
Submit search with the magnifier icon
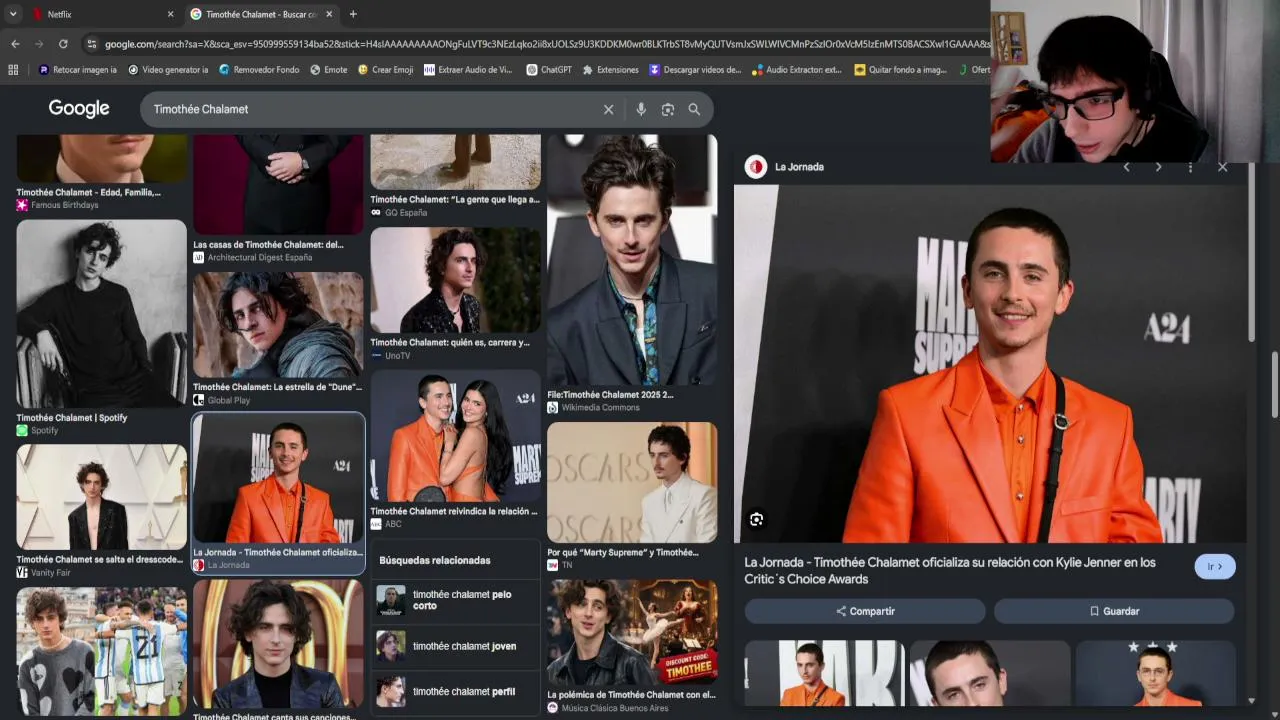coord(694,109)
